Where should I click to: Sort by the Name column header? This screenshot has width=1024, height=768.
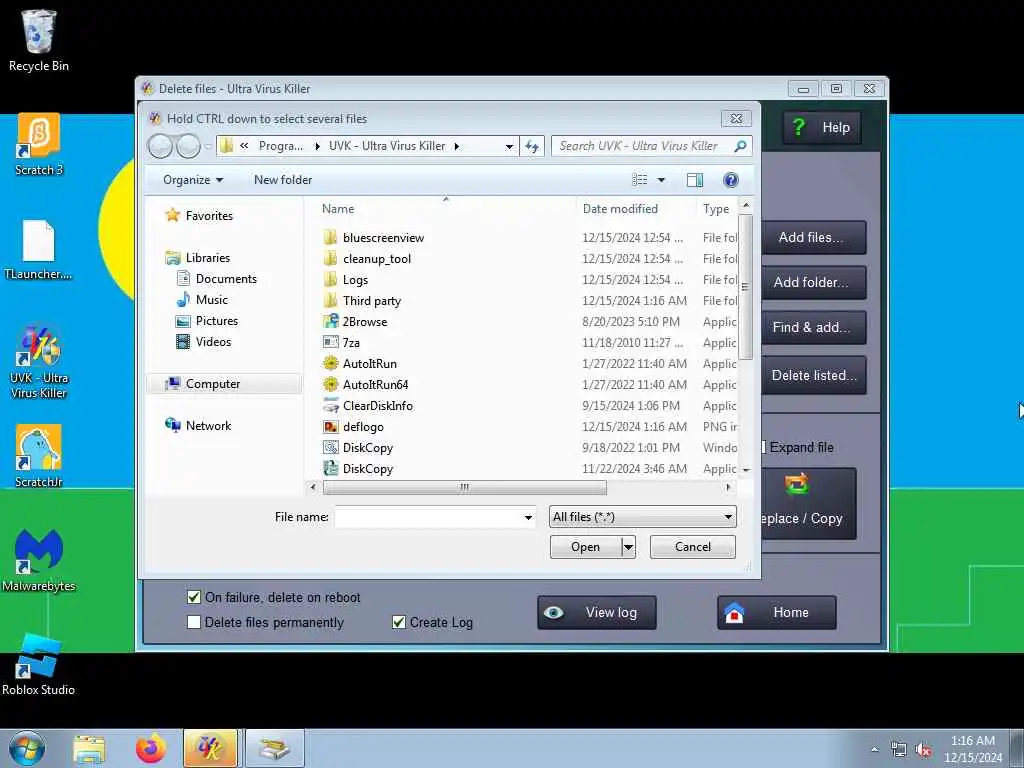[338, 209]
